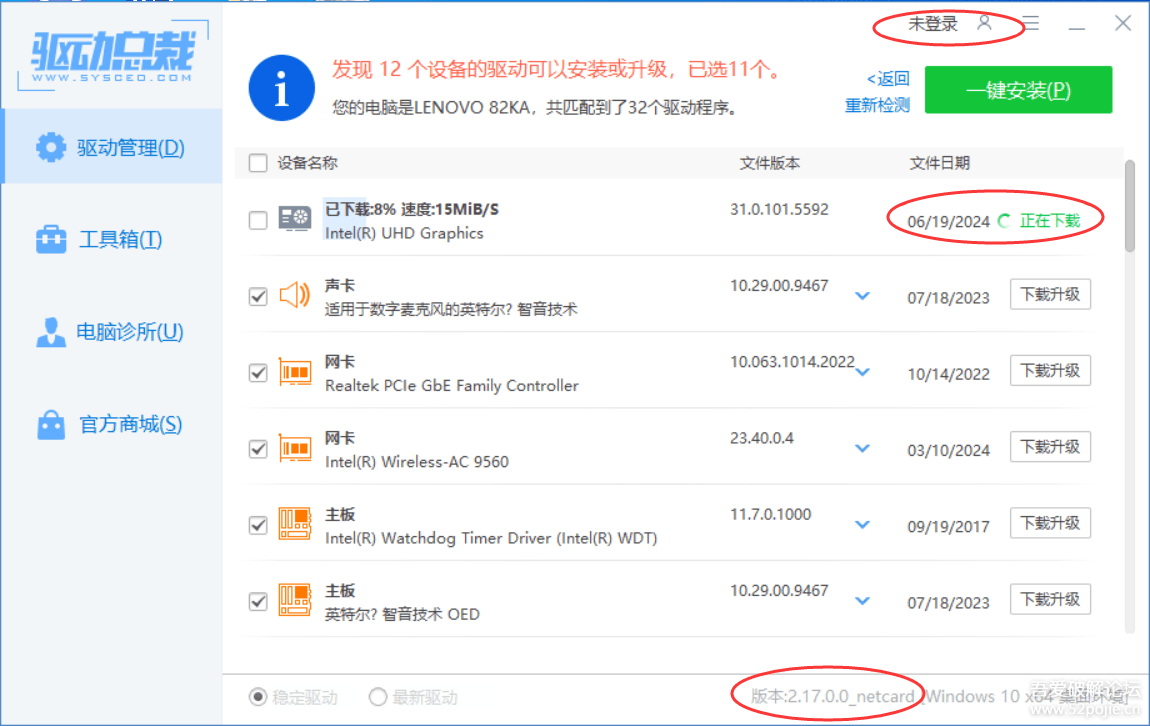Expand version dropdown for 声卡 driver
The width and height of the screenshot is (1150, 726).
point(862,296)
